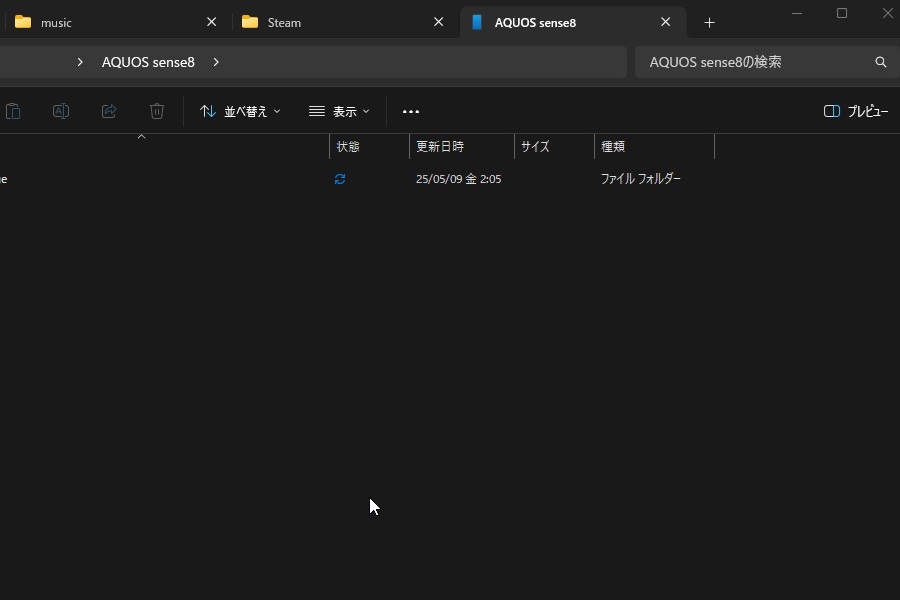Sort by the 種類 column header
Image resolution: width=900 pixels, height=600 pixels.
(654, 146)
